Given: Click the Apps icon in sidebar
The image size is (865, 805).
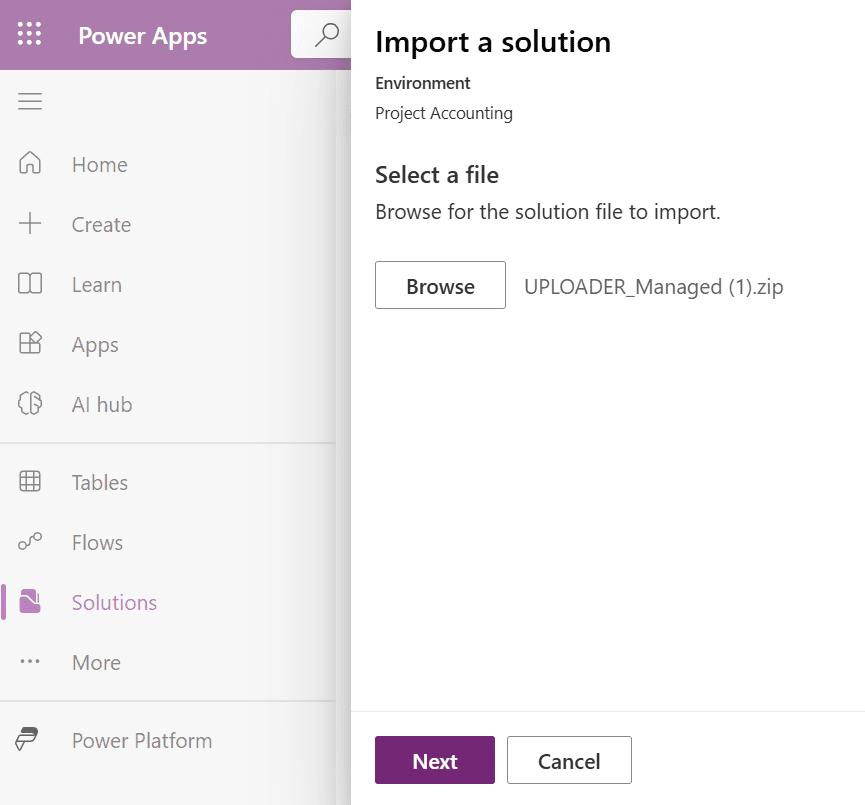Looking at the screenshot, I should 30,344.
